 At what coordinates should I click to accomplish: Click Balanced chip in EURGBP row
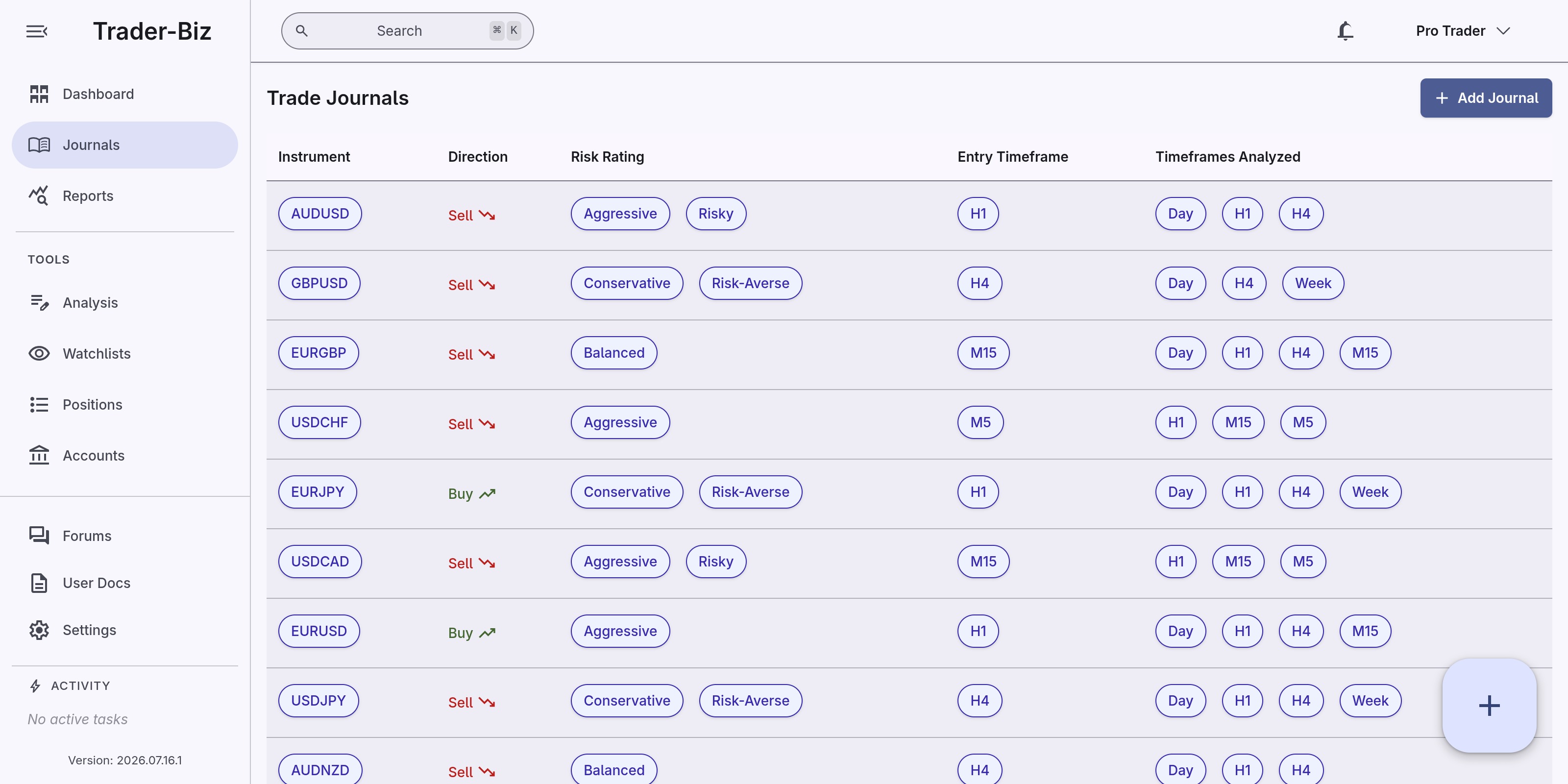[614, 353]
